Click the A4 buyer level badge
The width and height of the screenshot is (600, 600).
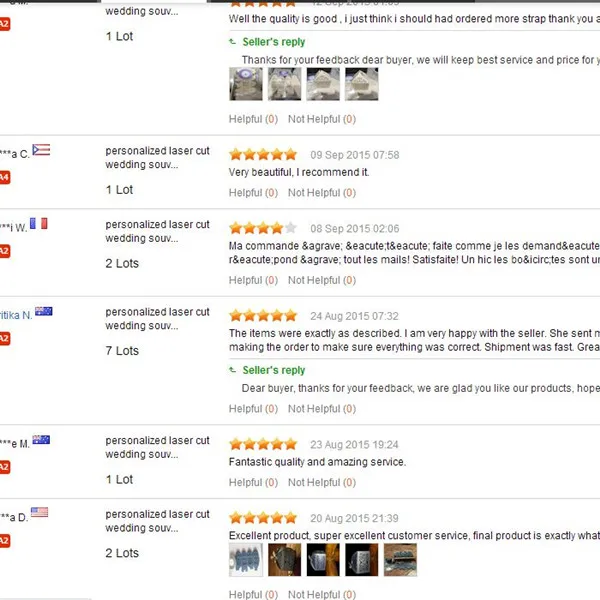[5, 177]
